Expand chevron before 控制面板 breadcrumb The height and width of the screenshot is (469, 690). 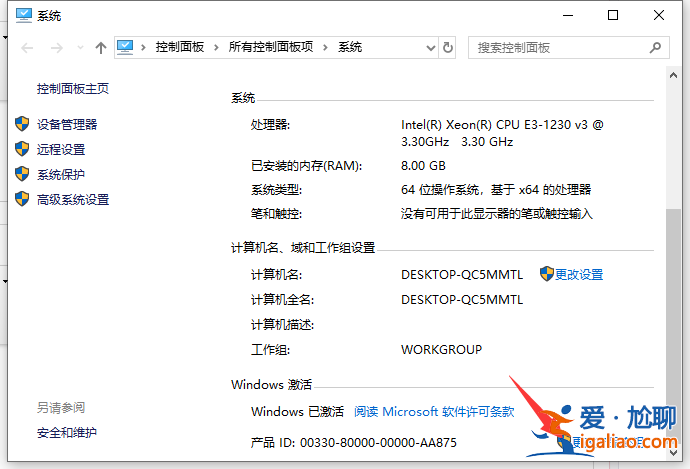[x=143, y=48]
